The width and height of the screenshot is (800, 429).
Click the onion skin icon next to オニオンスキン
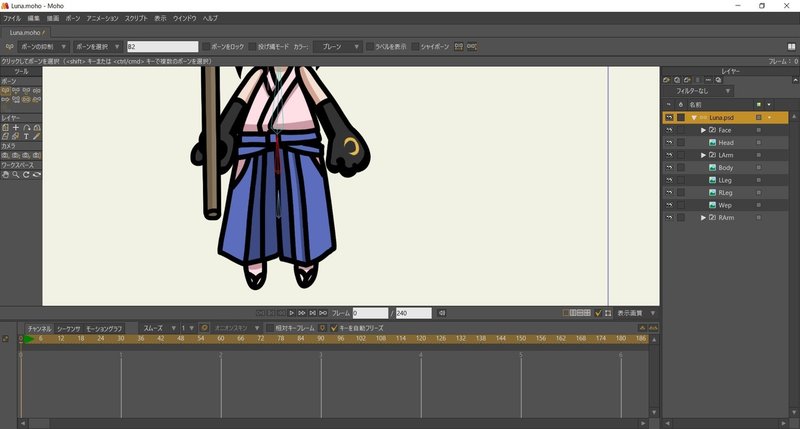click(204, 328)
